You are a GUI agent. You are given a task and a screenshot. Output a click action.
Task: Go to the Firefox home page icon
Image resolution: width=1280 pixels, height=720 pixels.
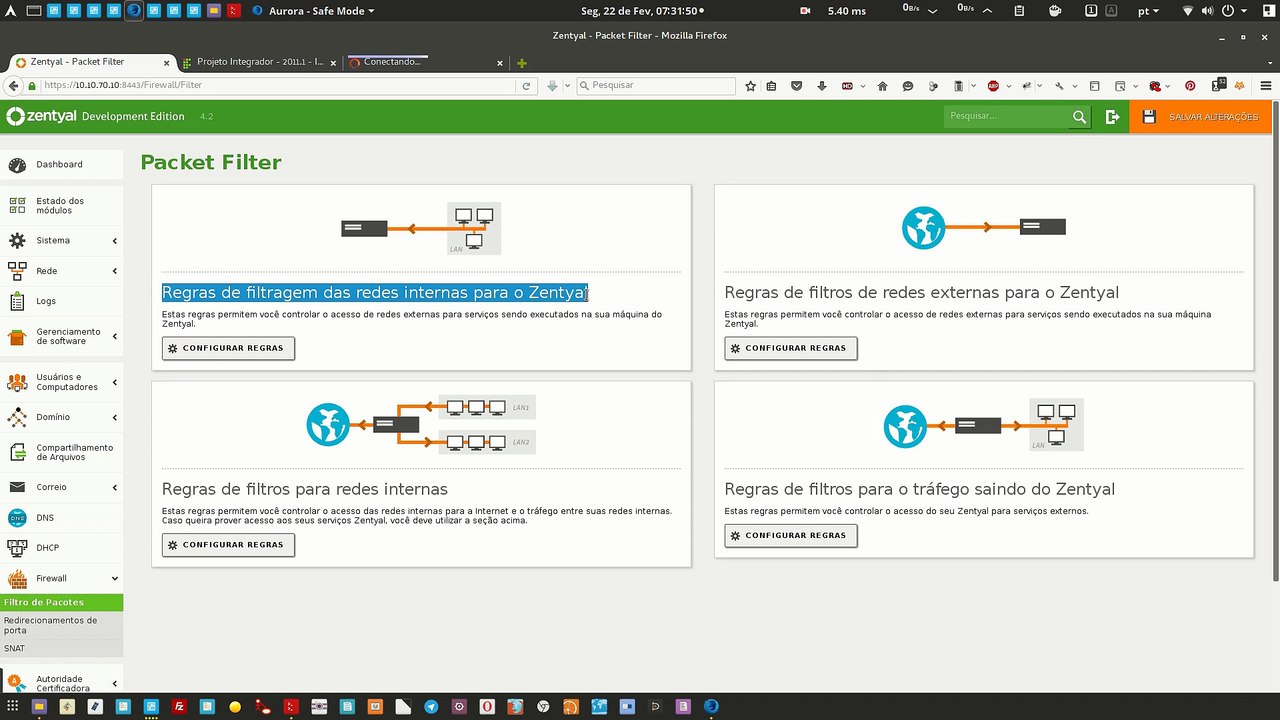point(882,86)
